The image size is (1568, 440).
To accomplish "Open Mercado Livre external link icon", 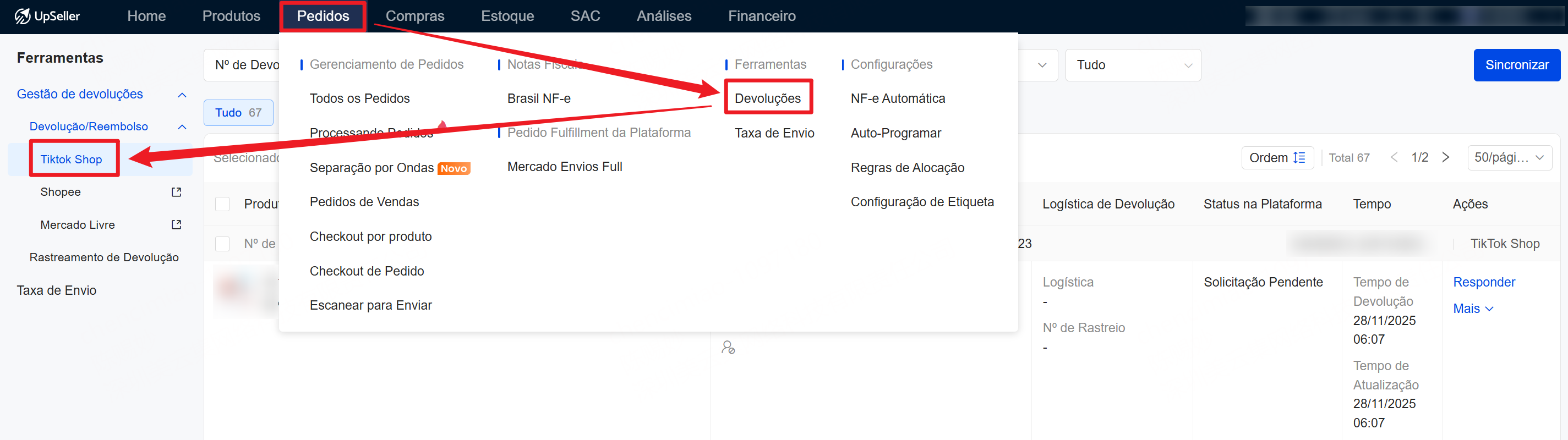I will [x=177, y=224].
